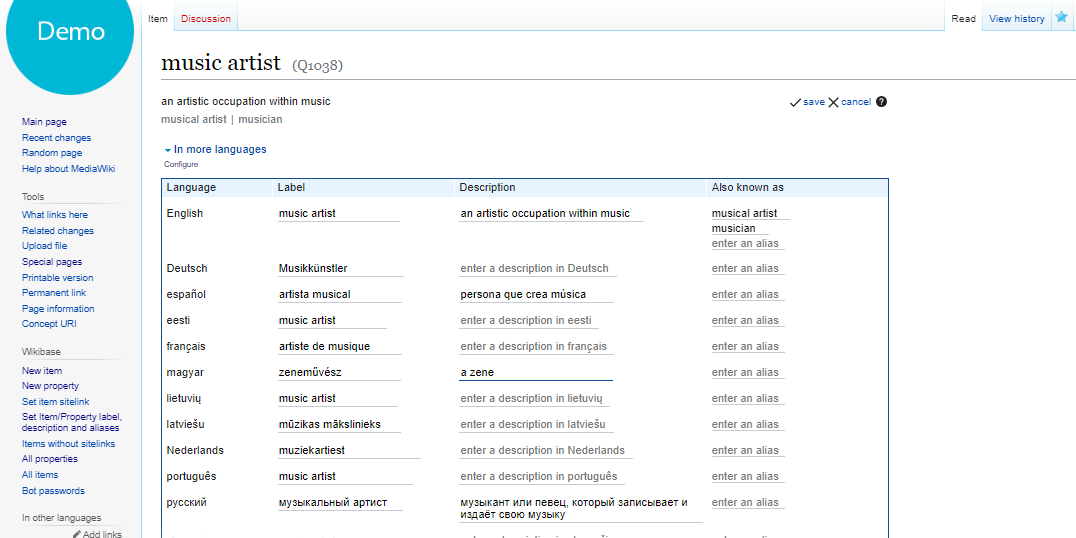The image size is (1076, 538).
Task: Click the All properties sidebar link
Action: point(50,459)
